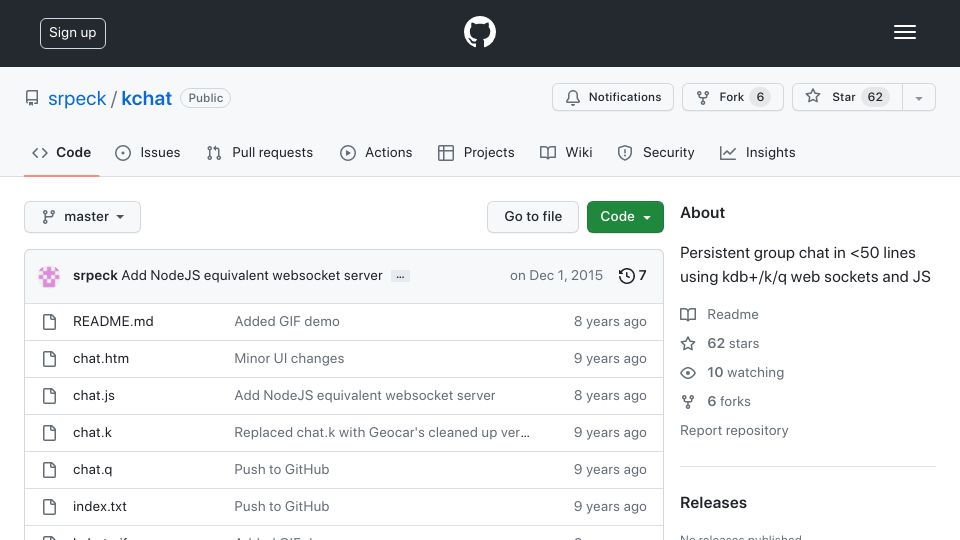This screenshot has height=540, width=960.
Task: Click the GitHub Octocat logo
Action: pos(479,32)
